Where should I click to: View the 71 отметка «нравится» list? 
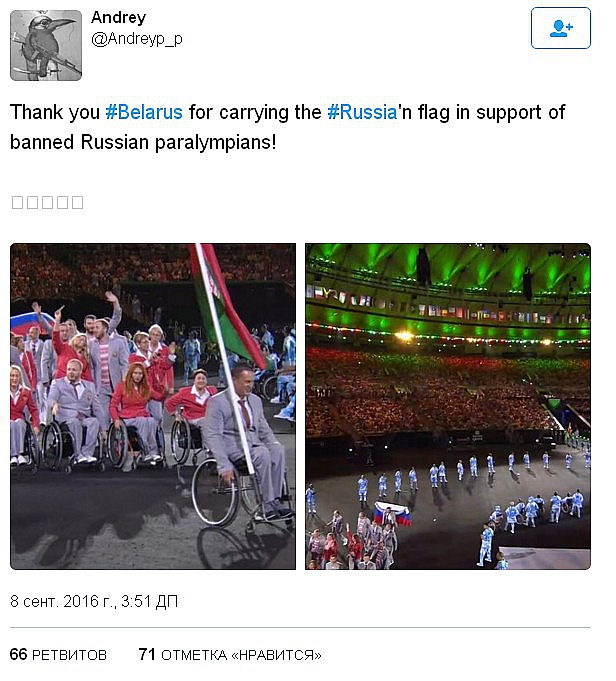(x=230, y=655)
